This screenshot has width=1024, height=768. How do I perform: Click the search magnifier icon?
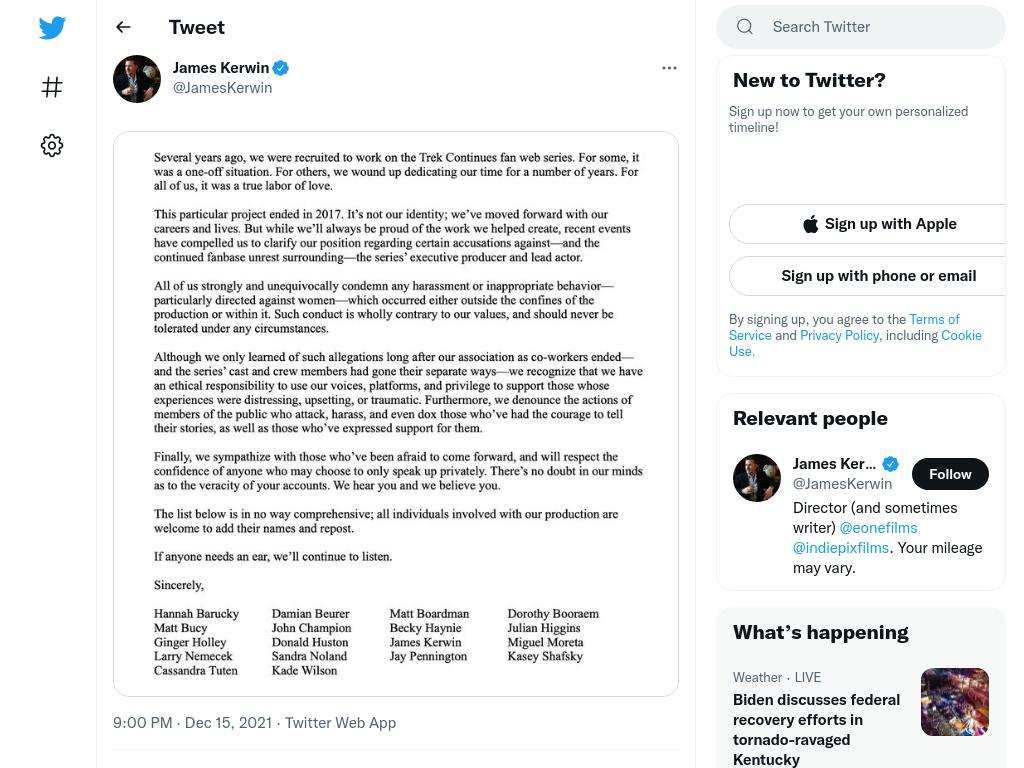(x=745, y=27)
